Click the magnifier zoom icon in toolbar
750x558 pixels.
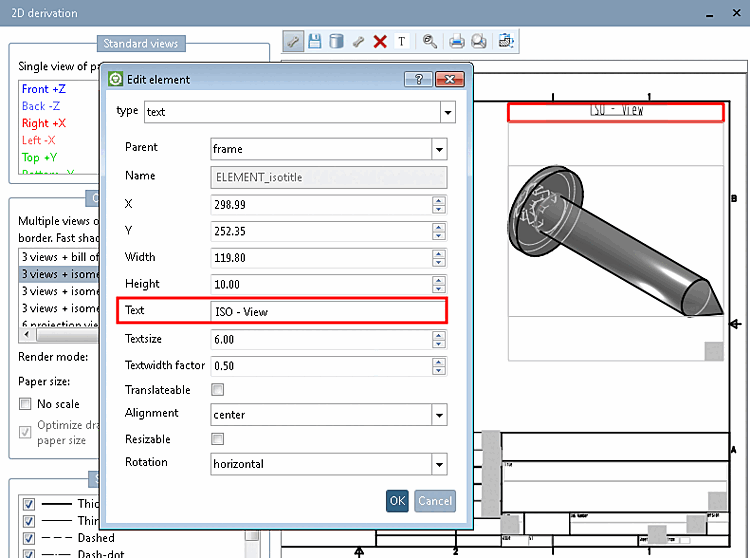coord(430,41)
